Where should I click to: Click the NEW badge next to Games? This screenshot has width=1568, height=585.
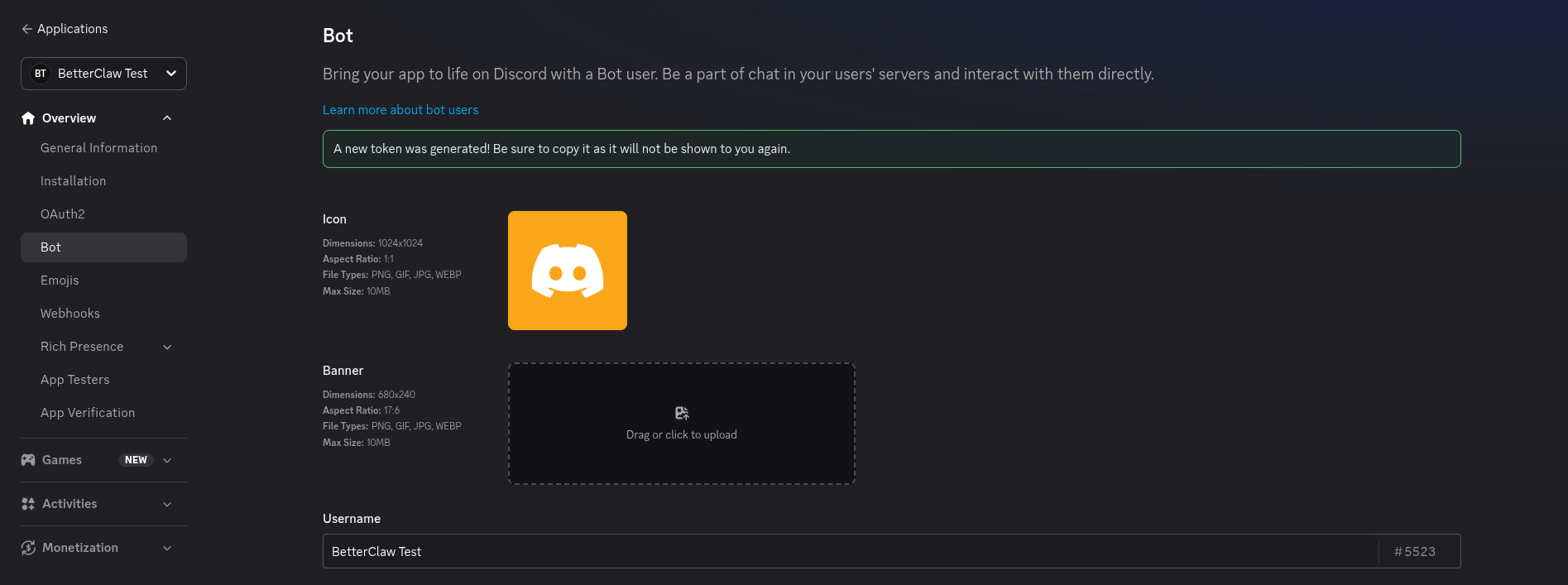coord(136,460)
